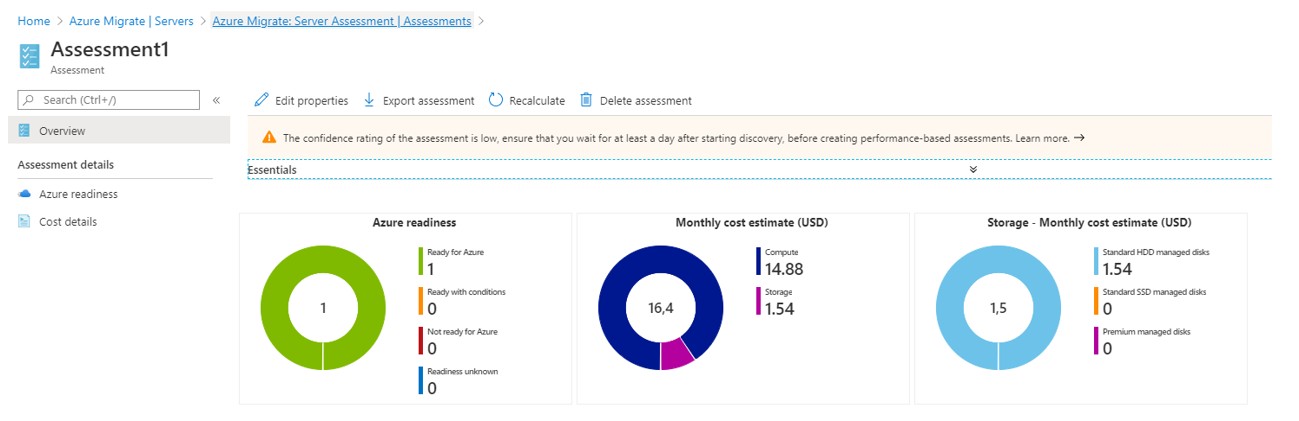Click the Ready for Azure label
1299x421 pixels.
click(455, 253)
